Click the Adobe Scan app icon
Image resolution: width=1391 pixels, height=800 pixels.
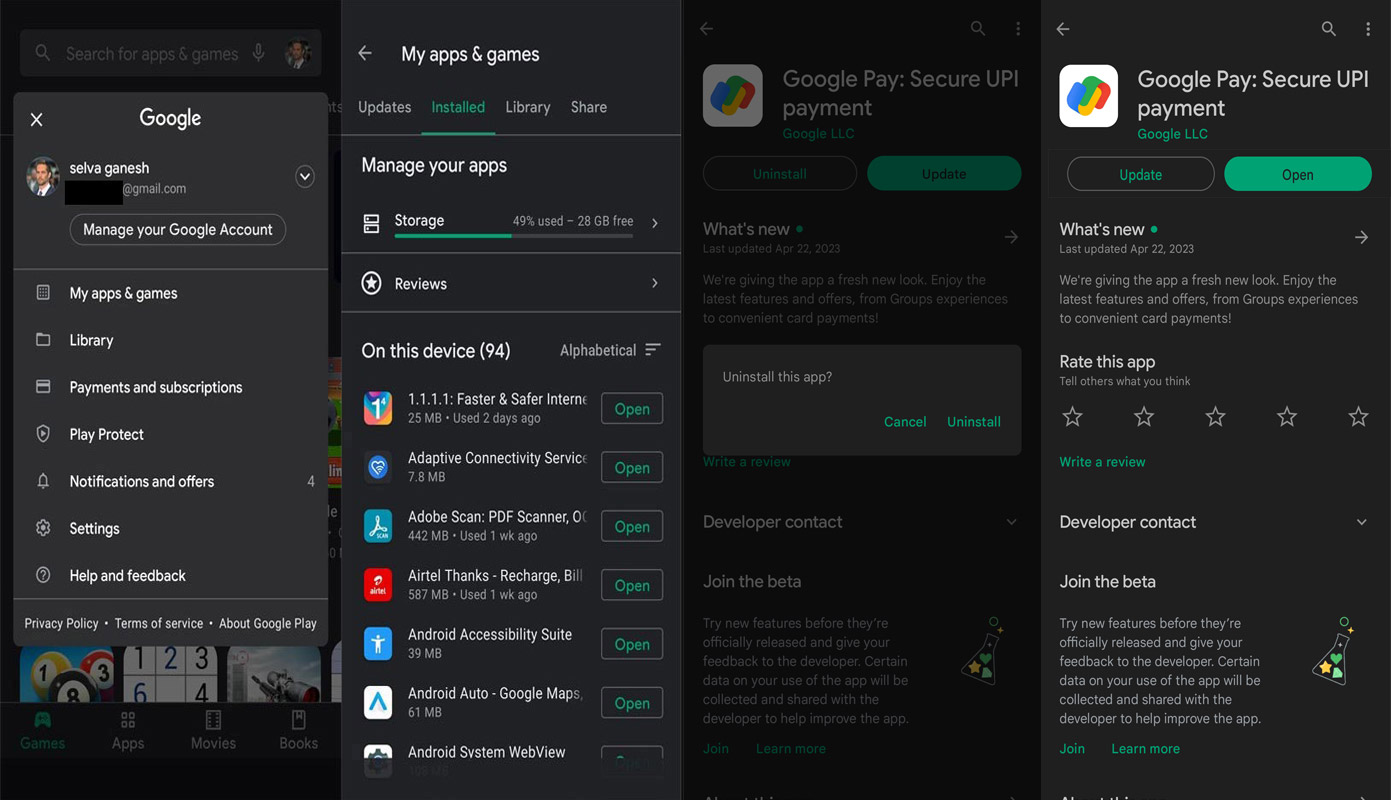point(378,526)
